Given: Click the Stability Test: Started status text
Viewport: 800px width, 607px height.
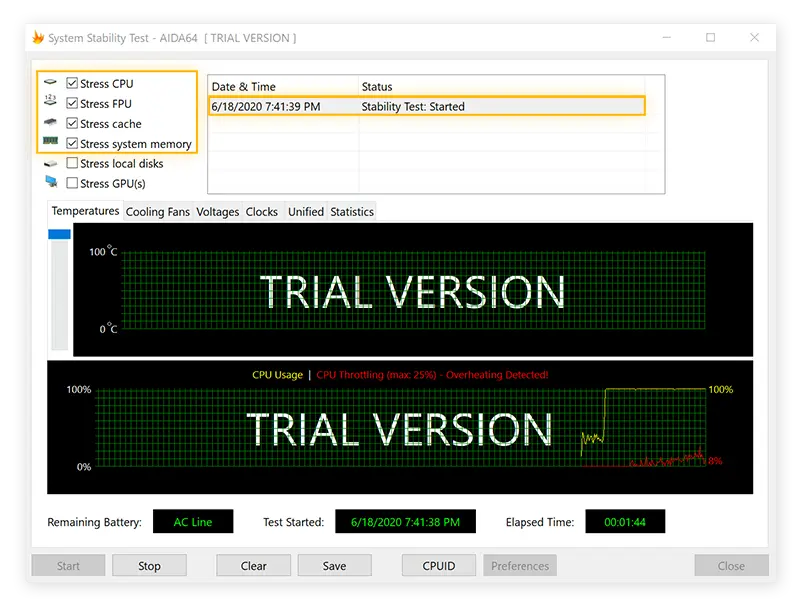Looking at the screenshot, I should (413, 107).
